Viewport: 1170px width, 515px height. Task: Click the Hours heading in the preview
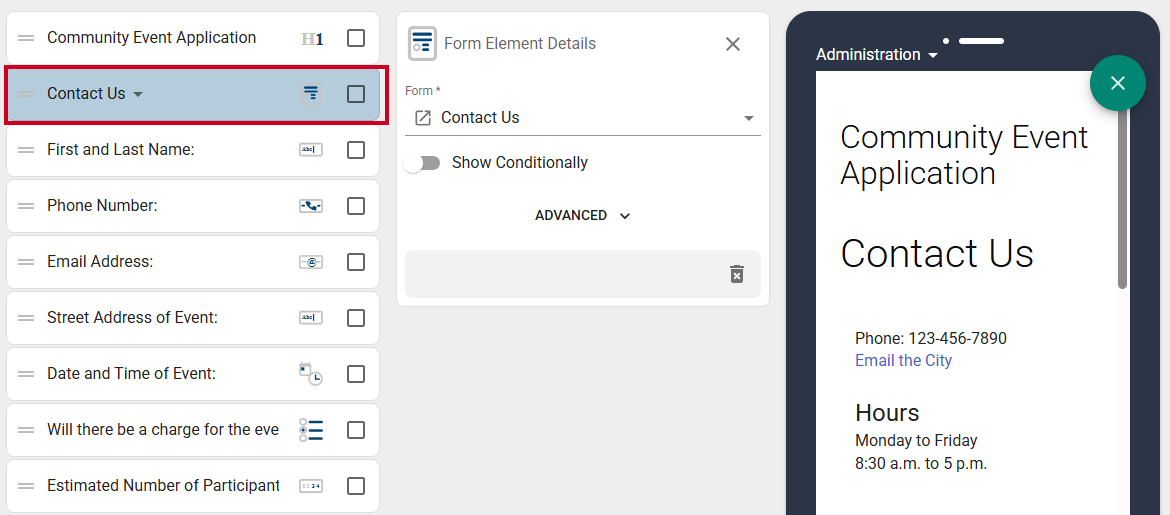tap(886, 413)
